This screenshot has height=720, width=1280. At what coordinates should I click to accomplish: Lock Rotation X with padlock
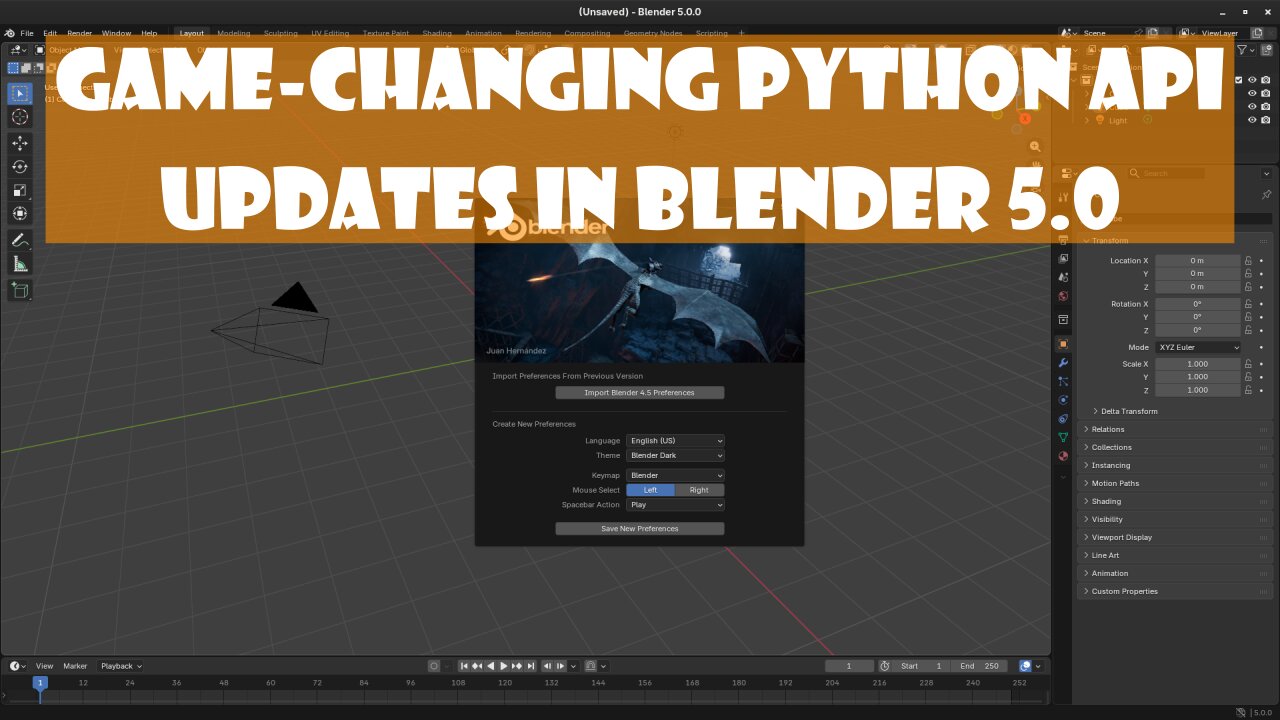(1249, 304)
